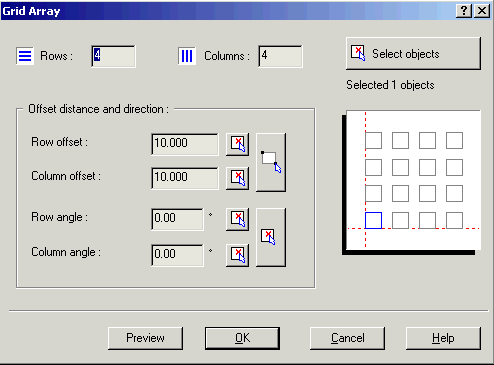The image size is (494, 365).
Task: Pick row angle with the pick-point icon
Action: pyautogui.click(x=237, y=219)
